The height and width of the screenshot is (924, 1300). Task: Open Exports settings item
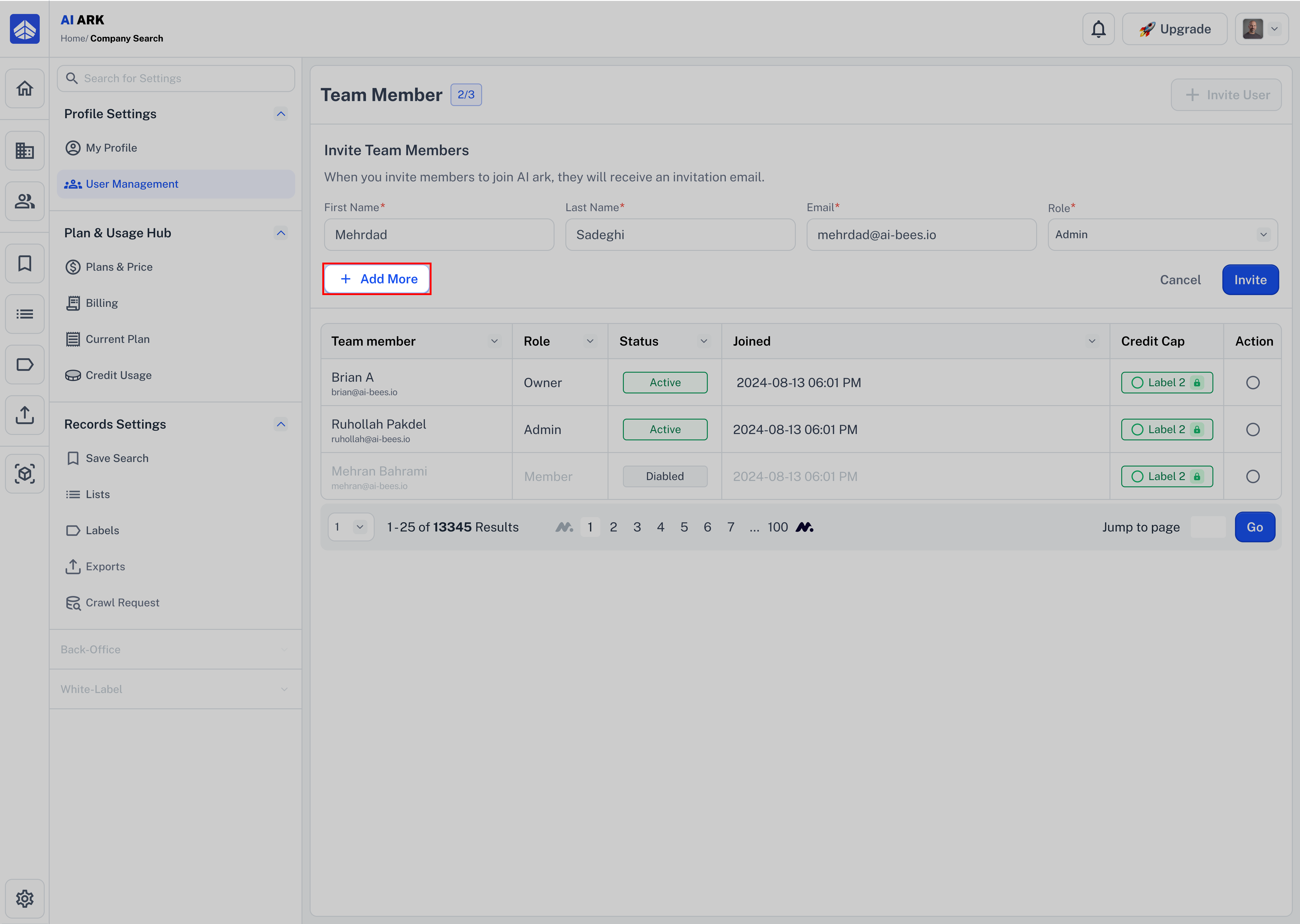click(175, 567)
